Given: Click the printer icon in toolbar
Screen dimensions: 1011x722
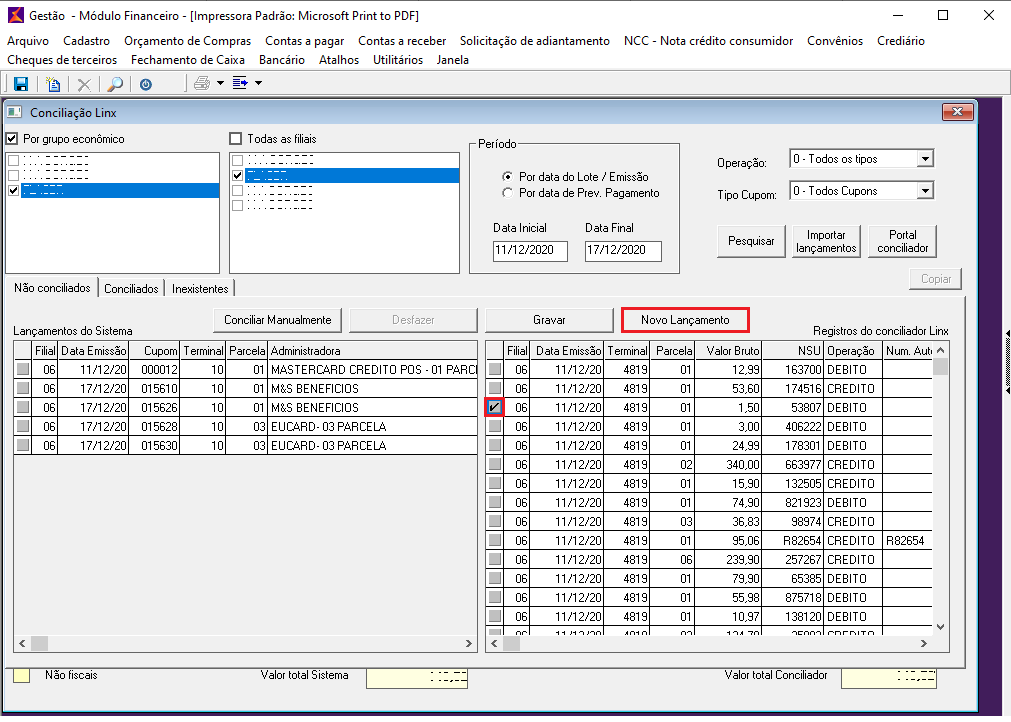Looking at the screenshot, I should point(202,84).
